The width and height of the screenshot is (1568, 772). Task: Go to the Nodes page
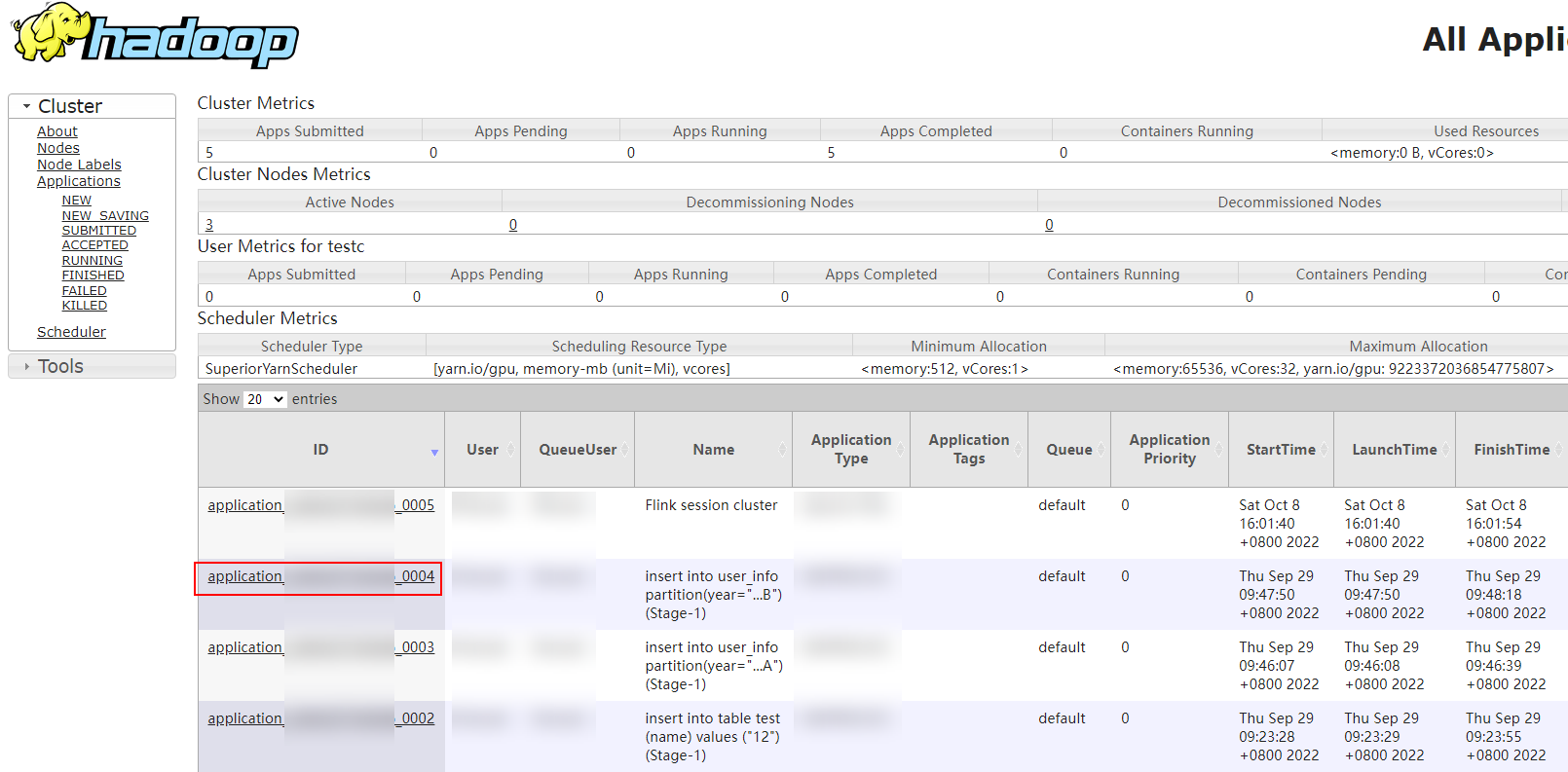pyautogui.click(x=58, y=148)
